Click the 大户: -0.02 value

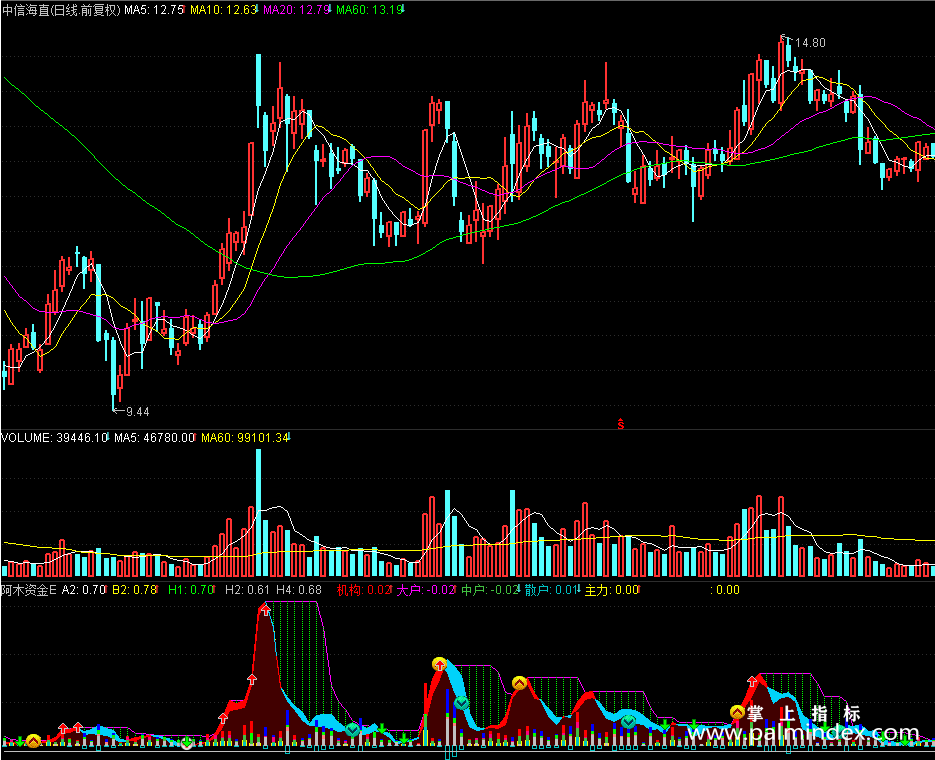coord(425,590)
